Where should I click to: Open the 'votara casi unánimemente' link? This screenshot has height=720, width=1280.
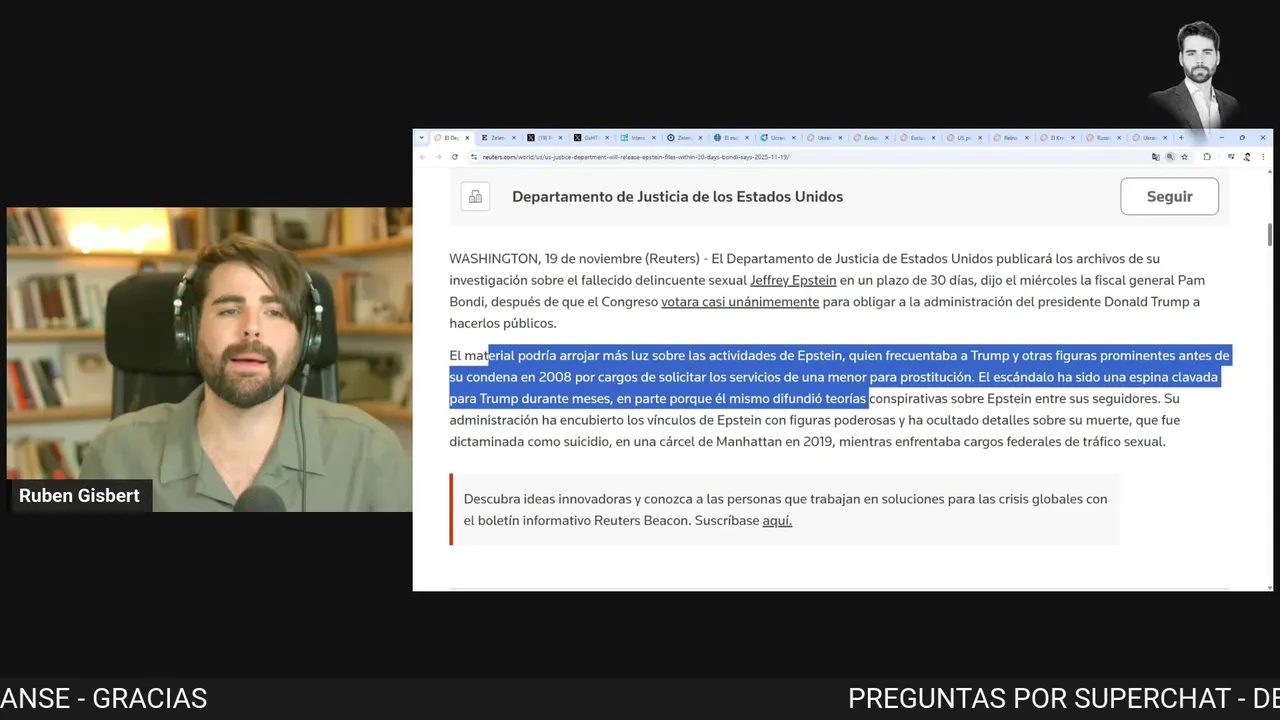(740, 302)
